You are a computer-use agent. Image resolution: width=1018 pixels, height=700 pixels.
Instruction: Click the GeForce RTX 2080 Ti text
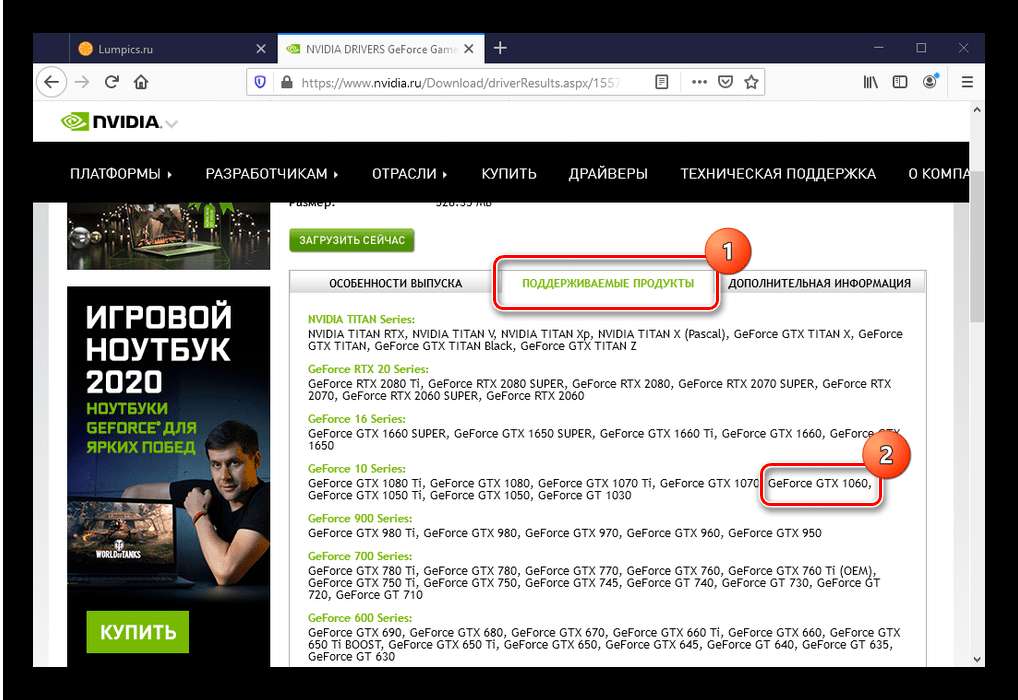tap(364, 384)
